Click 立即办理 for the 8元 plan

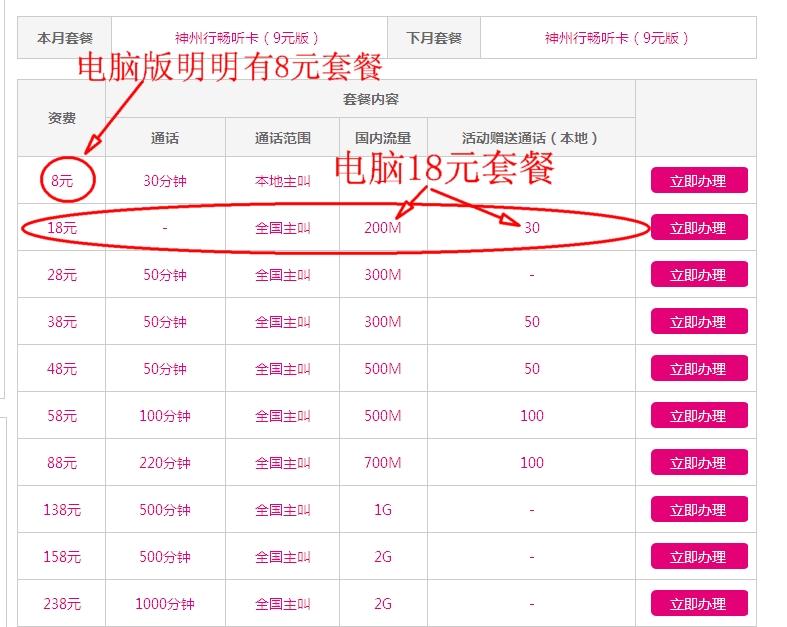(x=699, y=181)
